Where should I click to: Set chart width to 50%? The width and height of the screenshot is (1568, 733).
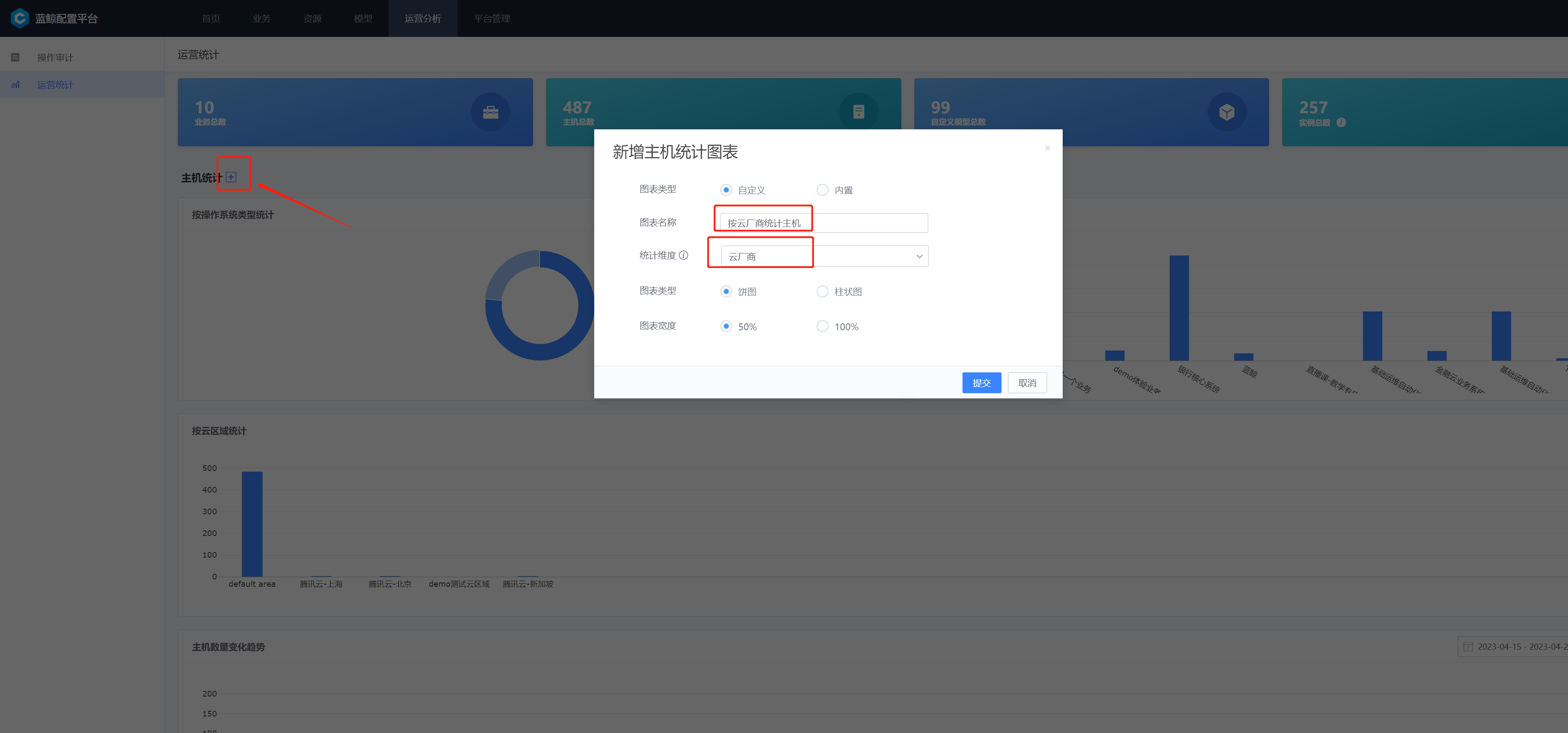click(x=726, y=326)
